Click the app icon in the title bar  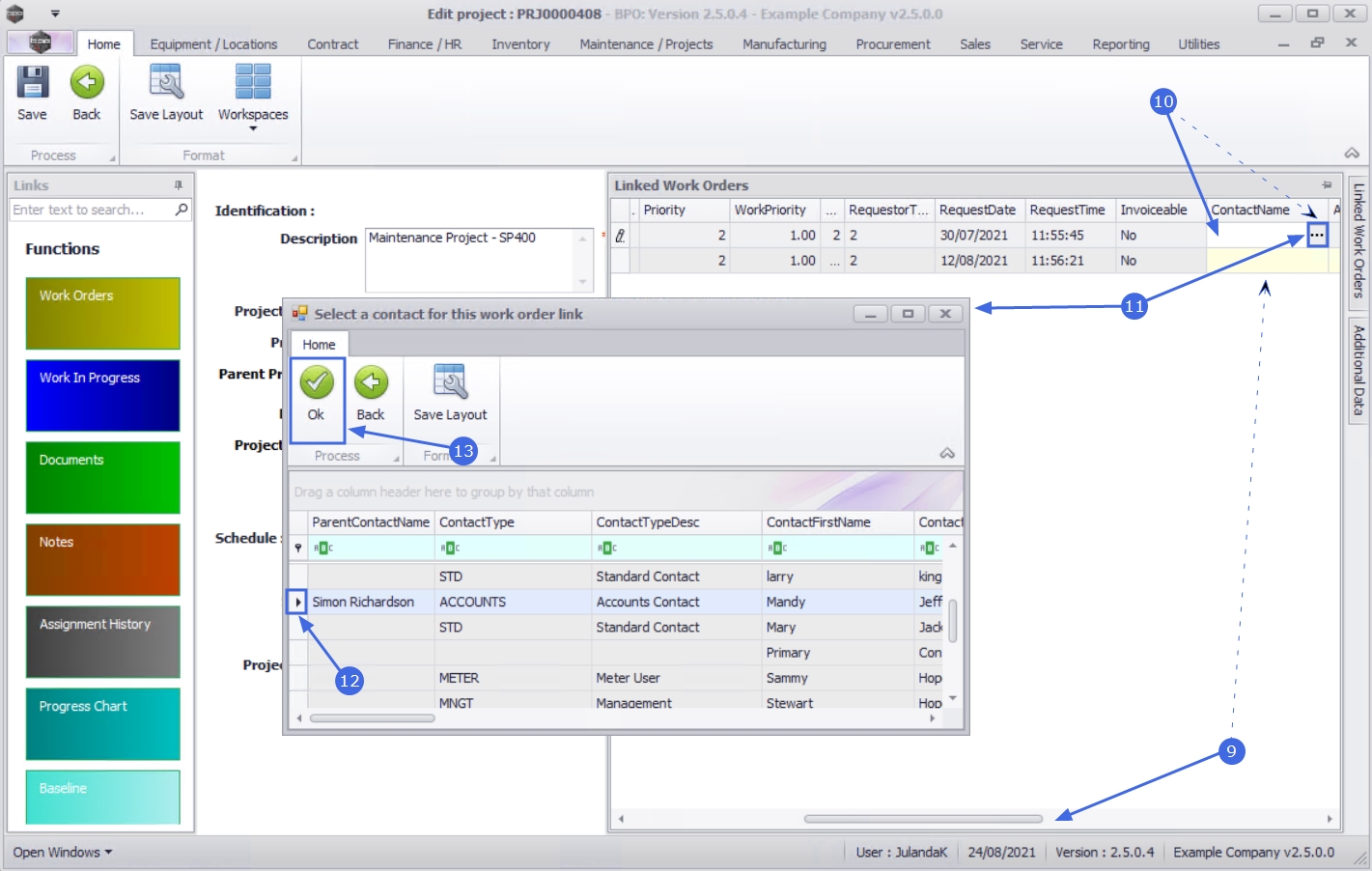click(15, 14)
